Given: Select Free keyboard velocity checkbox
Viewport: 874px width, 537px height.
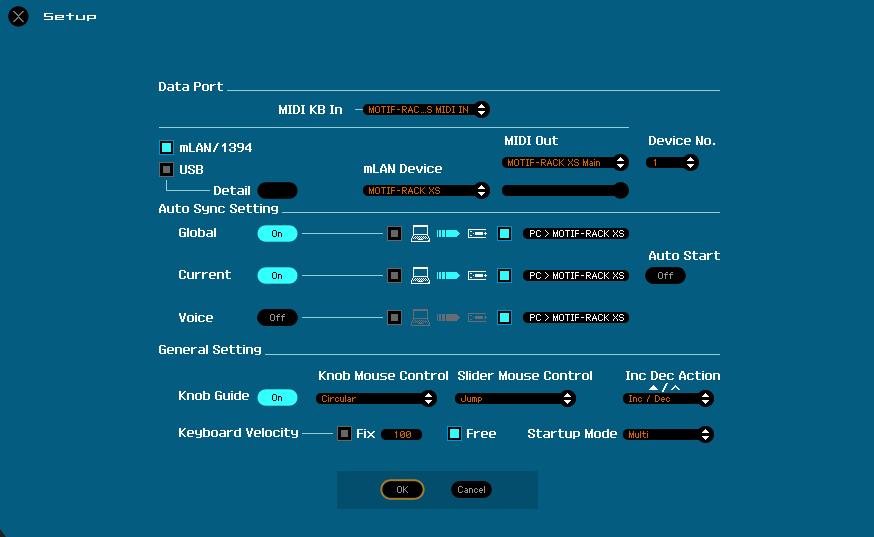Looking at the screenshot, I should 454,433.
